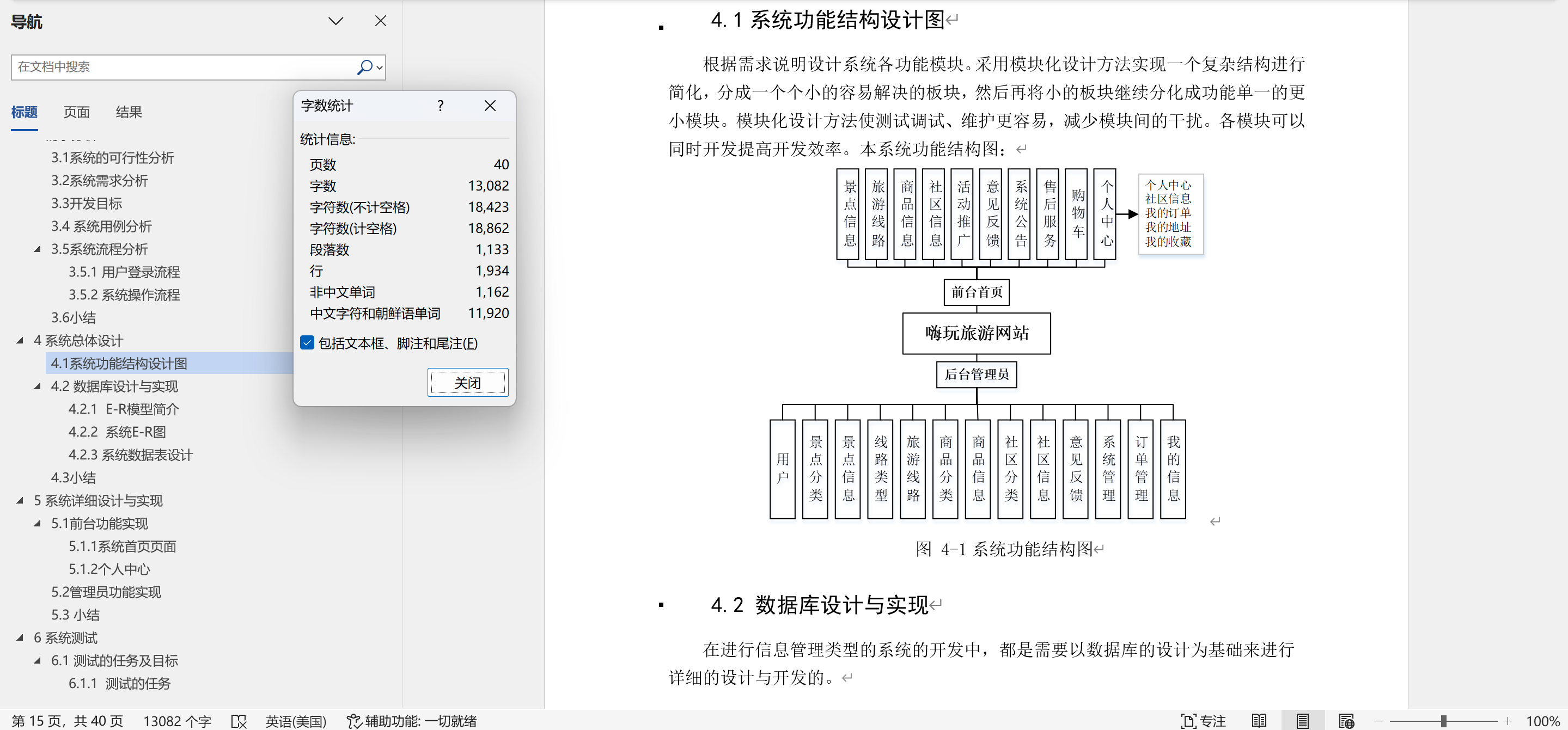Collapse the 4 系统总体设计 heading
The height and width of the screenshot is (730, 1568).
point(20,340)
